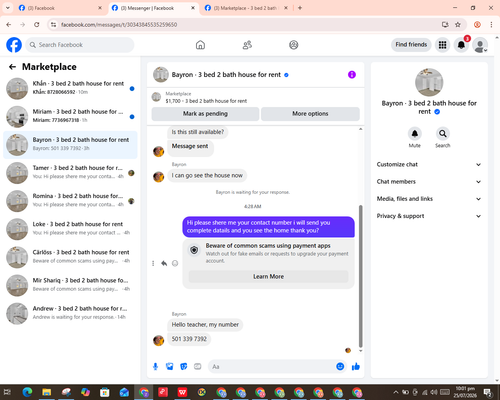Screen dimensions: 500x400
Task: Open the Groups icon in top navigation
Action: click(294, 45)
